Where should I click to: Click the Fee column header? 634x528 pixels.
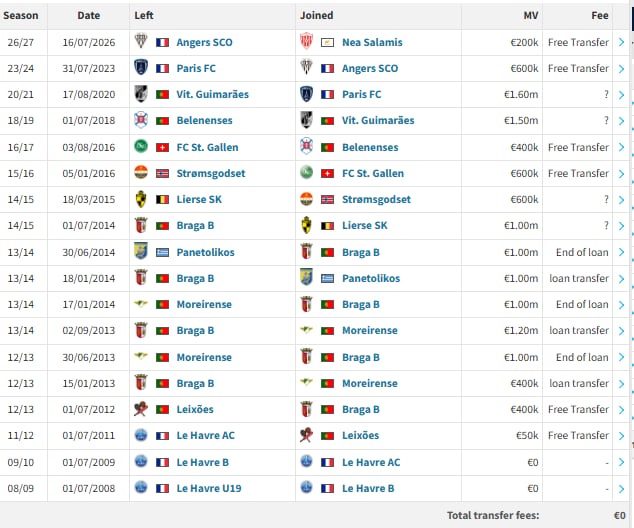(x=600, y=15)
